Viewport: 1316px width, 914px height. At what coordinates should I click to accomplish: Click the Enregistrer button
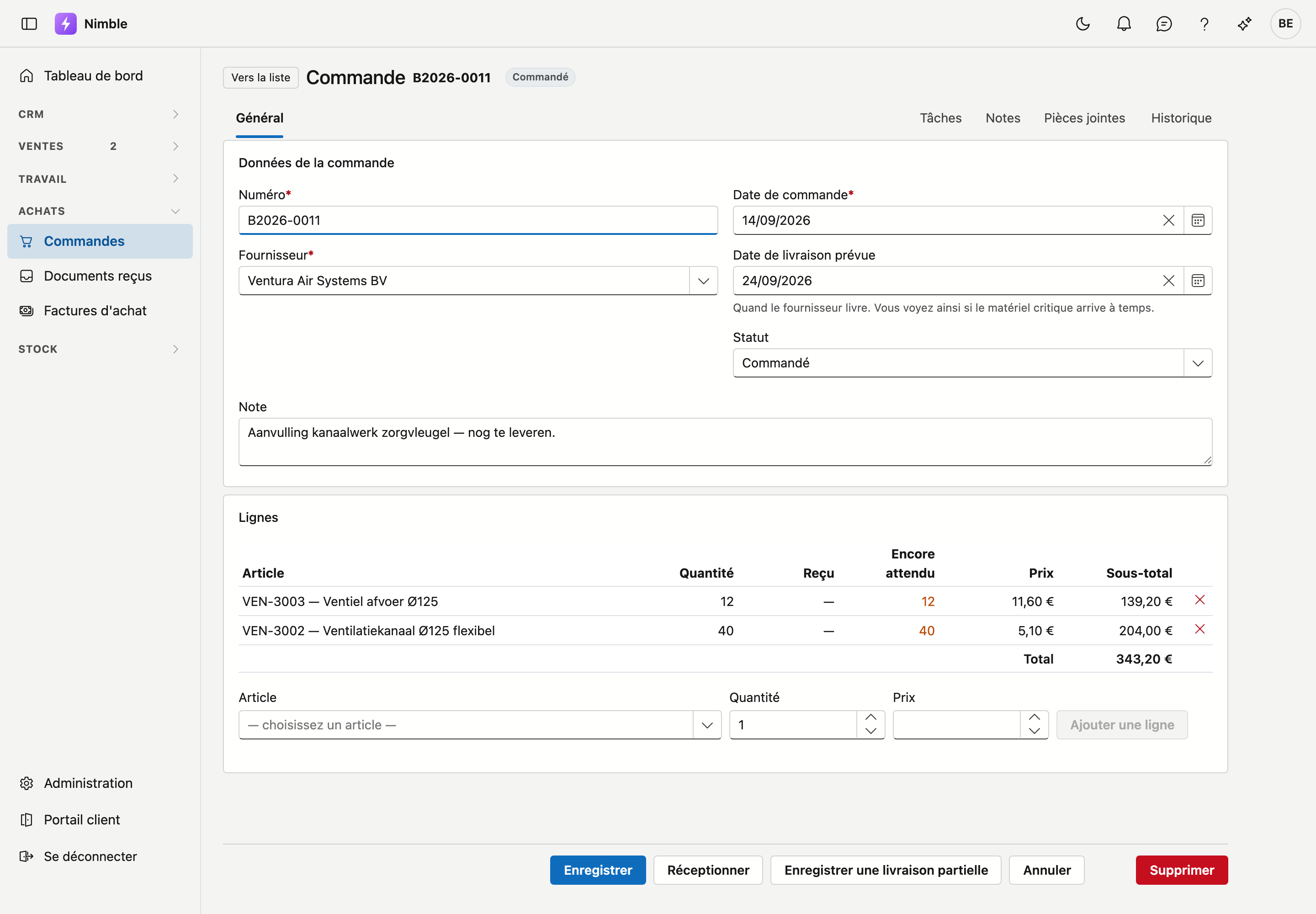597,870
